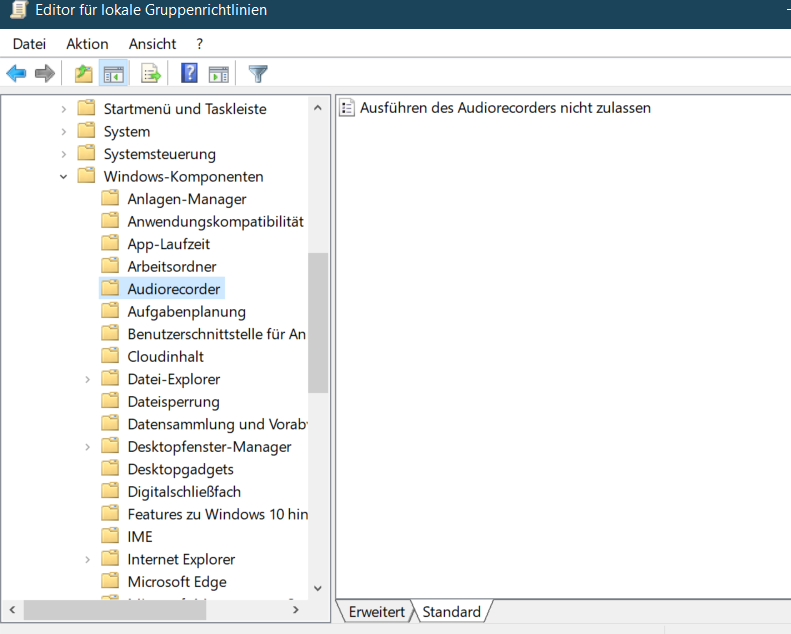Click the gray Forward arrow toolbar icon

[x=44, y=74]
